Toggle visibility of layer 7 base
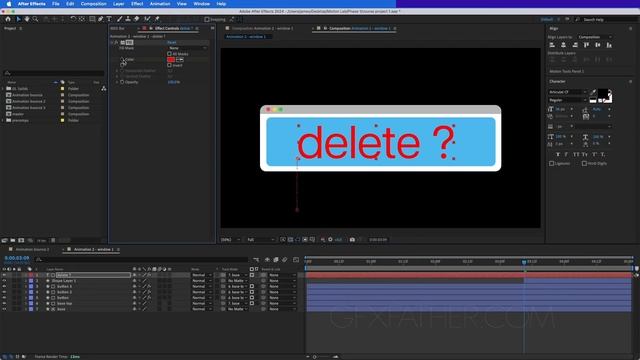This screenshot has width=640, height=360. click(x=4, y=309)
